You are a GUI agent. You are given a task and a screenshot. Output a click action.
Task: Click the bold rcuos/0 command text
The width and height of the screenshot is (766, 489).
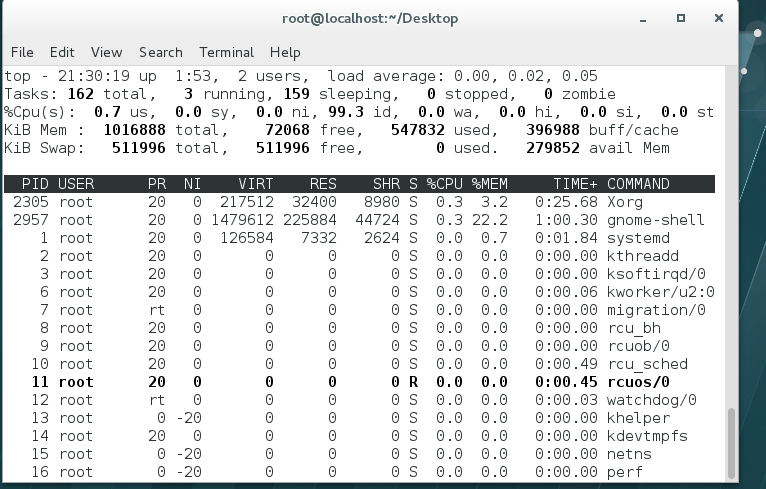click(x=638, y=382)
